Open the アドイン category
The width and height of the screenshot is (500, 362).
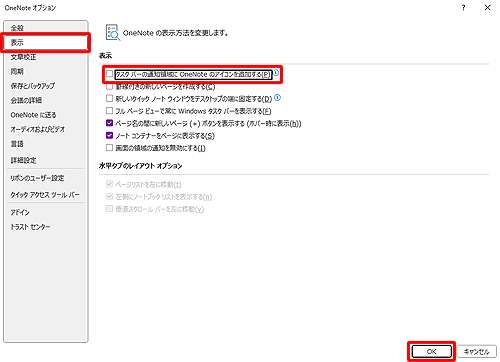tap(45, 212)
